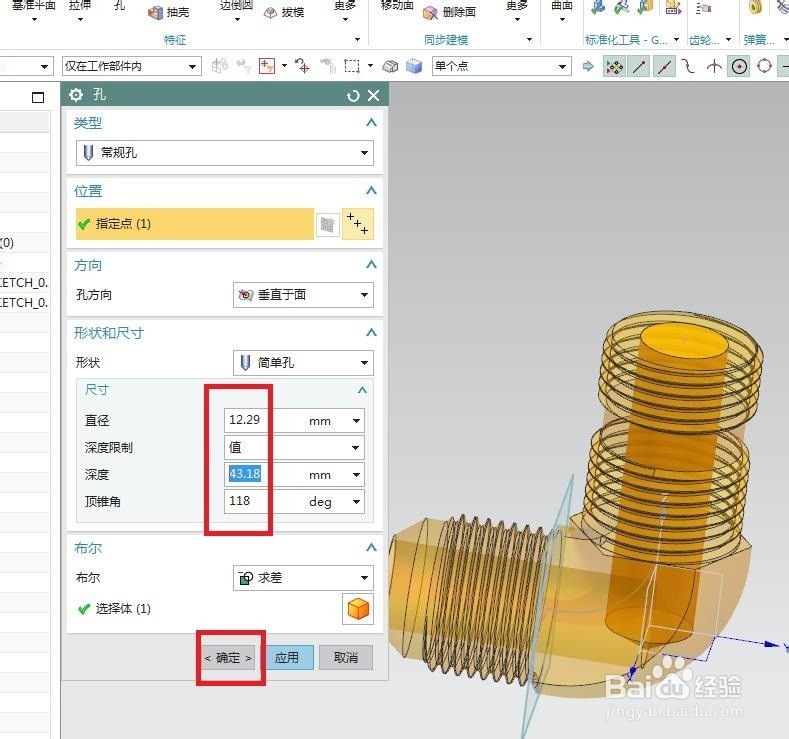
Task: Toggle the Intersection snap icon
Action: pyautogui.click(x=714, y=66)
